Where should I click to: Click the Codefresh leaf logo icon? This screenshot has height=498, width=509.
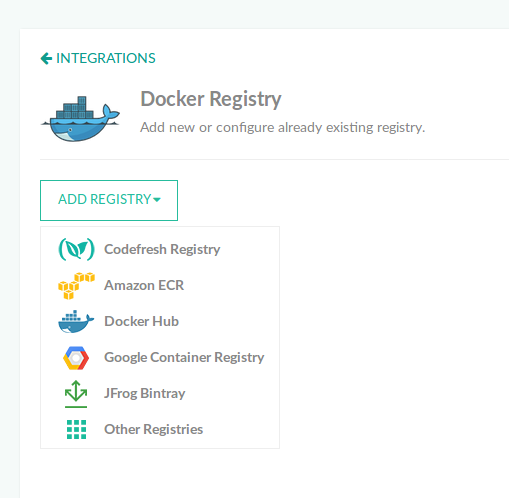[76, 249]
